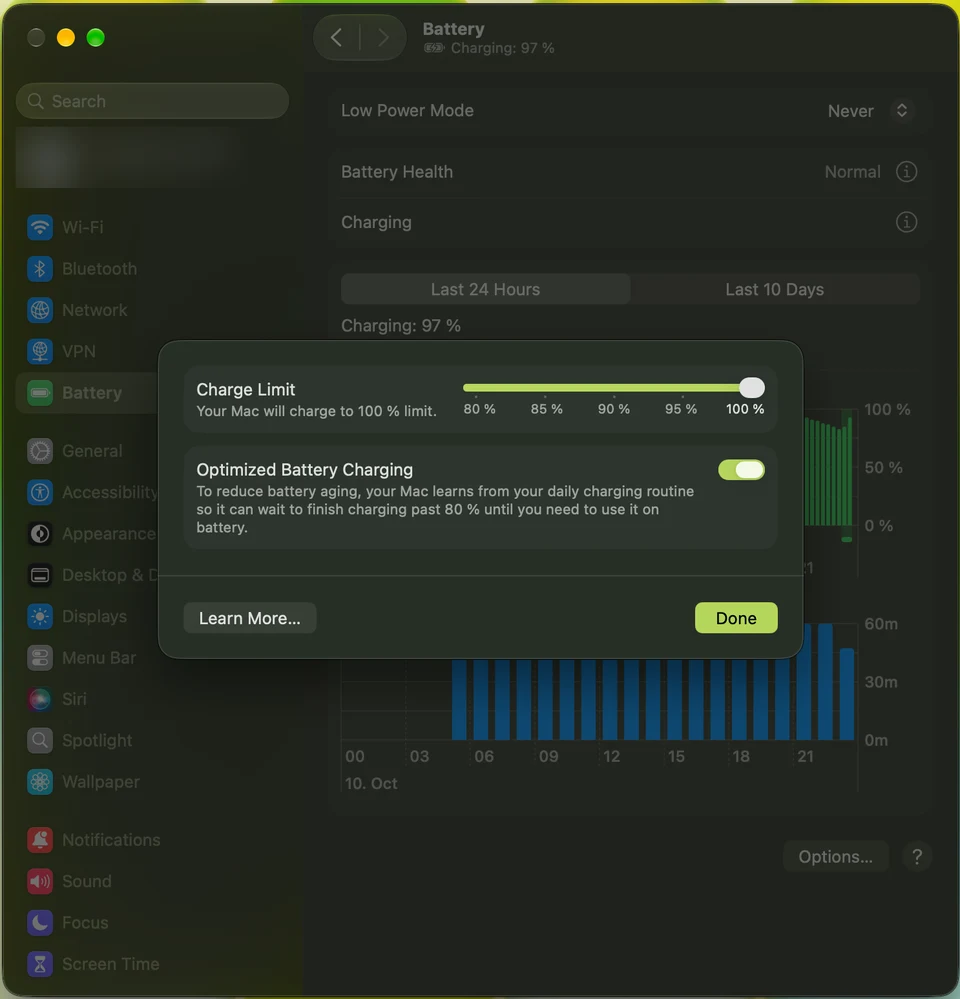Go back with the left chevron

(337, 38)
